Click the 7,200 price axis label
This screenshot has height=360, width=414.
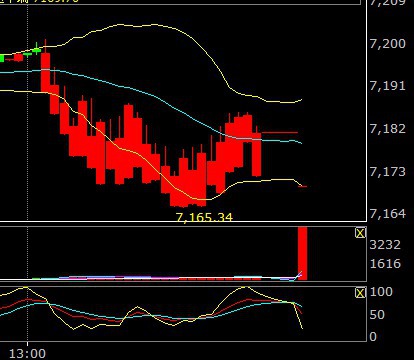pyautogui.click(x=388, y=44)
